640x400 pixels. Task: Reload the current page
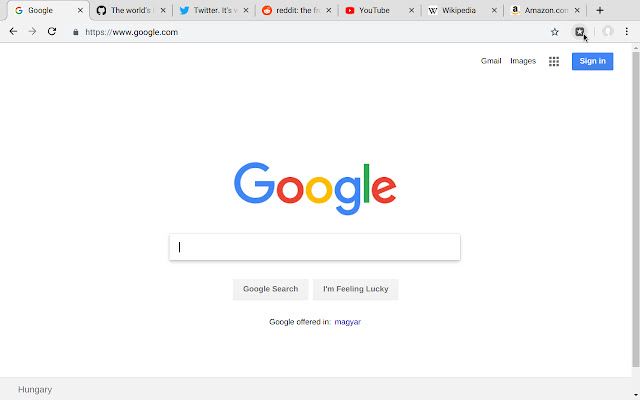52,31
